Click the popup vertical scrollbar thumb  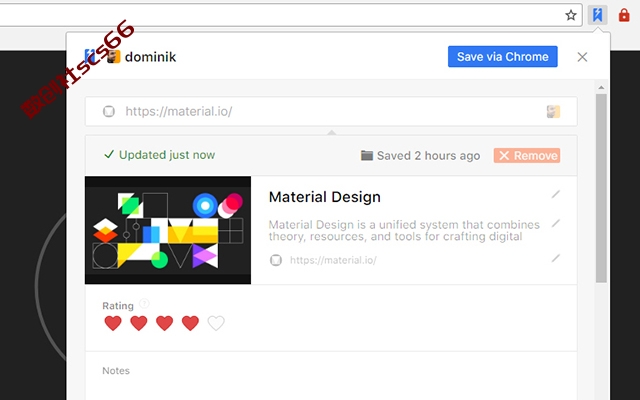coord(601,188)
